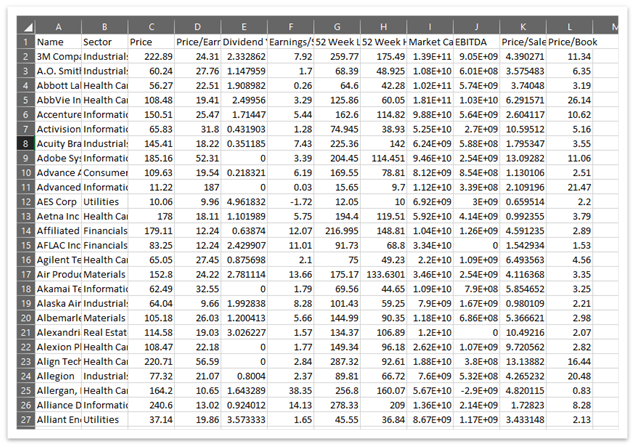Click cell value 26.14
The image size is (636, 448).
pyautogui.click(x=569, y=100)
